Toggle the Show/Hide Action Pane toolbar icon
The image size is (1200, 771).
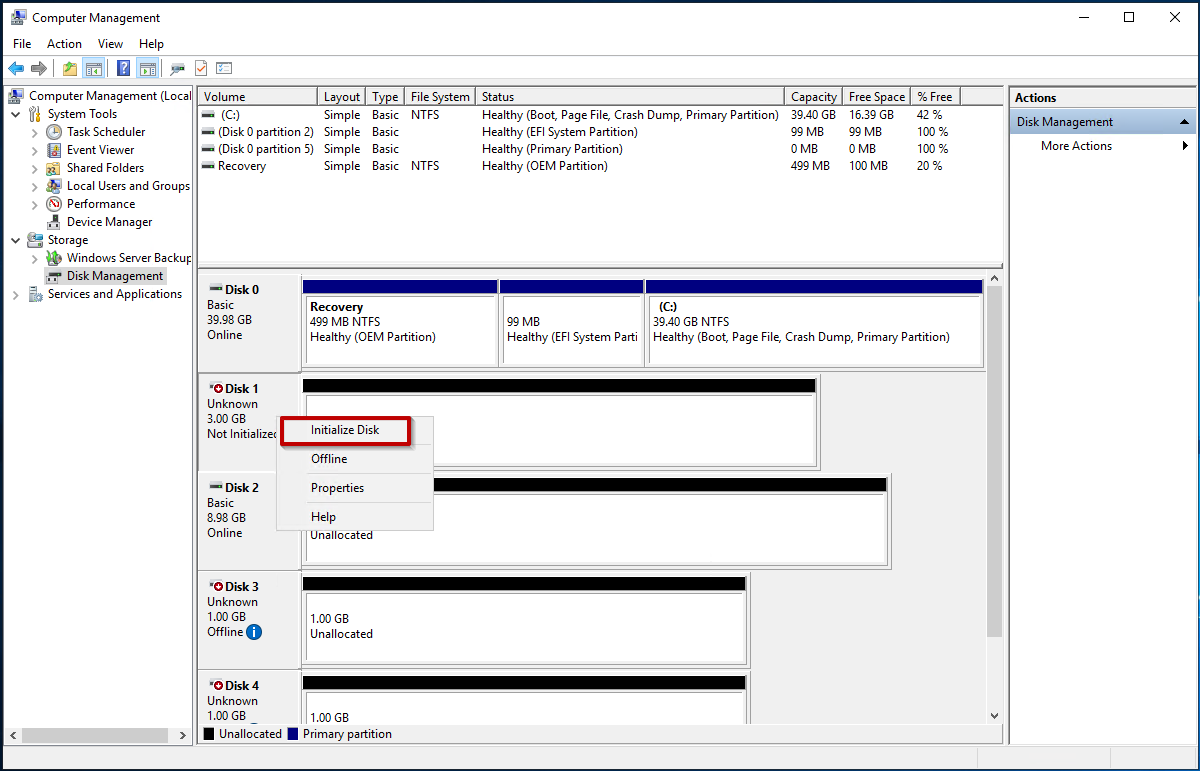[148, 68]
